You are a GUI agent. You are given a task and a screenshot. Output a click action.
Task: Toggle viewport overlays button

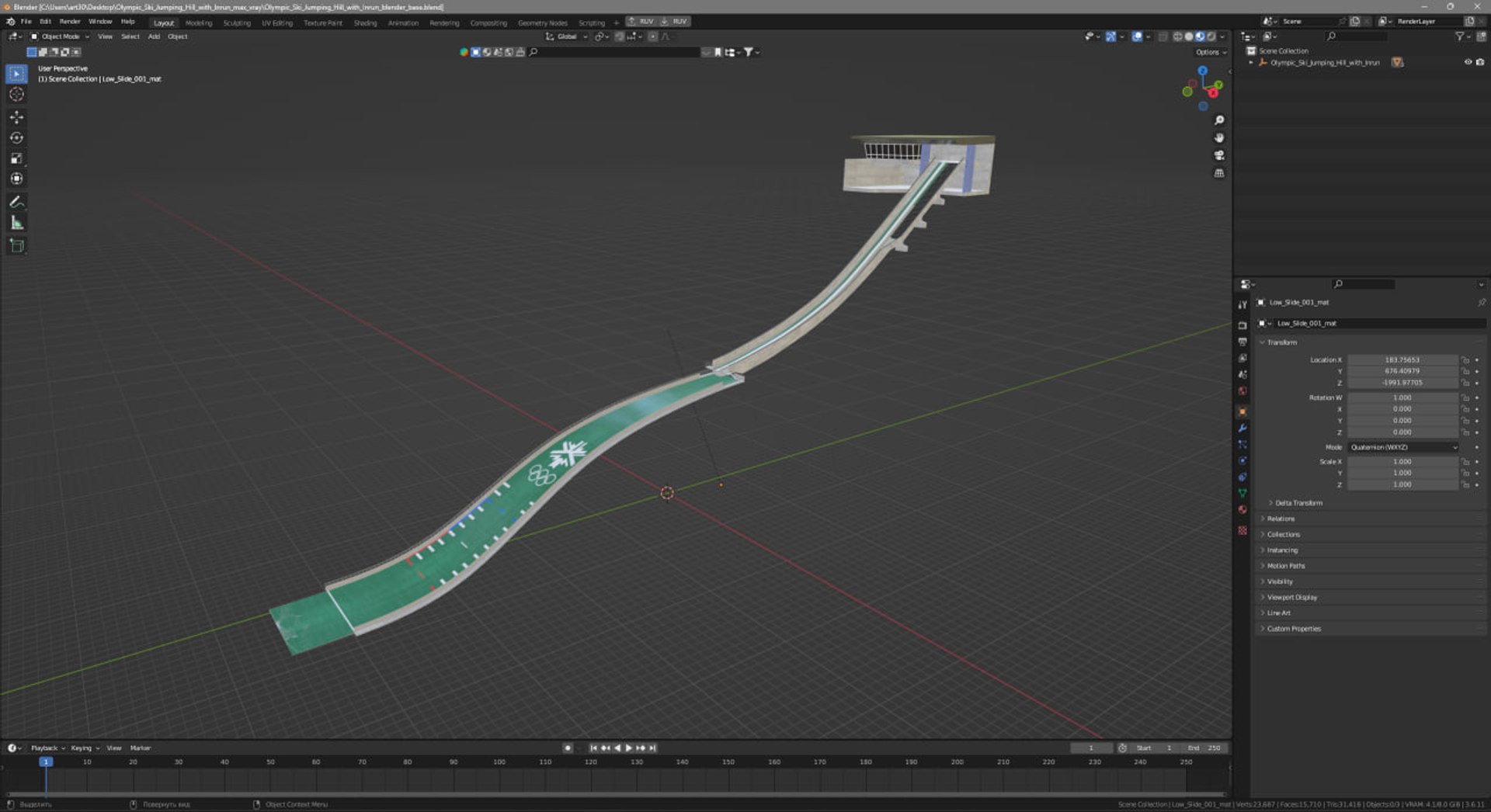click(x=1137, y=36)
